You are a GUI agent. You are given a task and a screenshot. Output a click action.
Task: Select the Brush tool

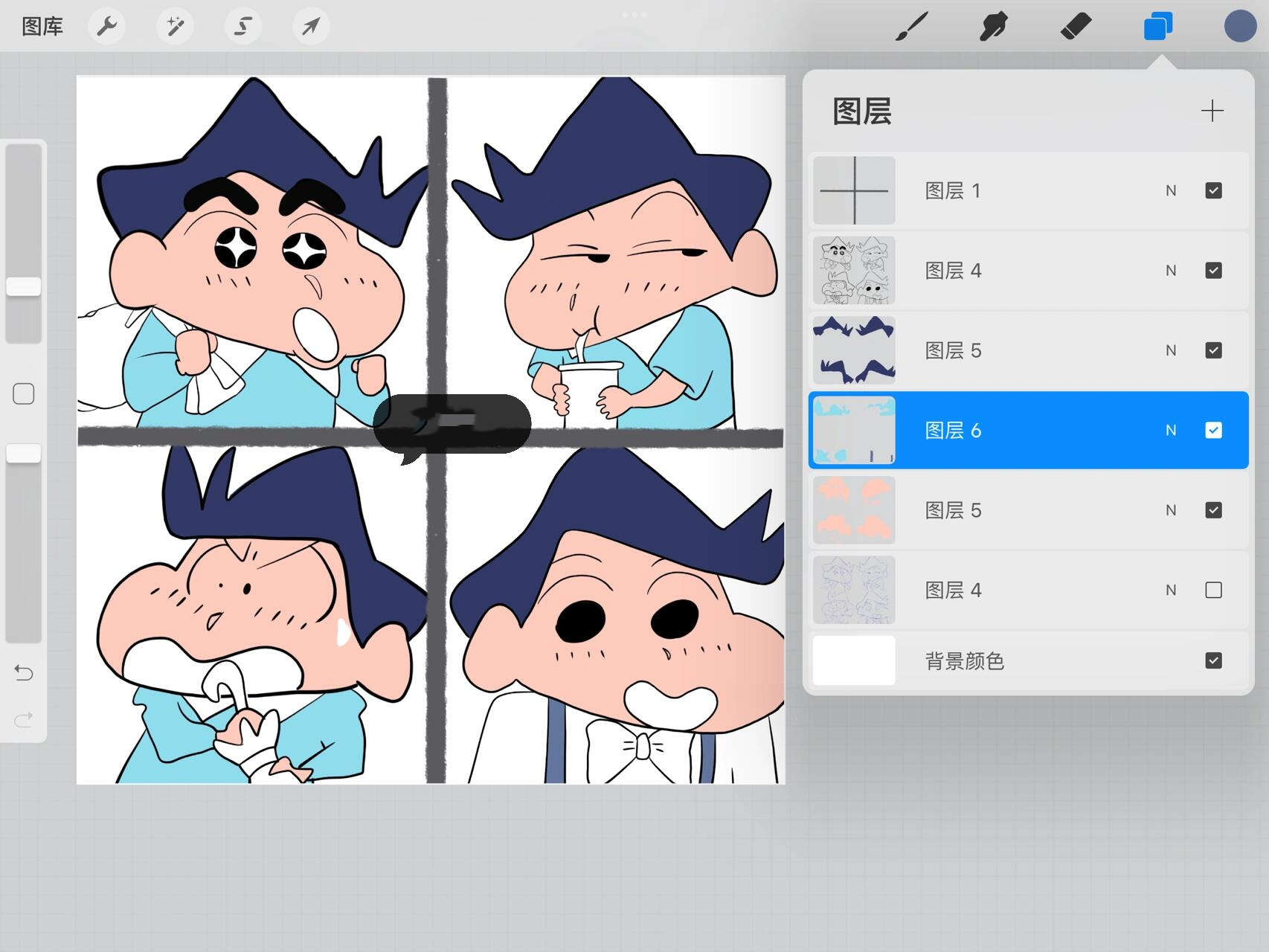[912, 27]
